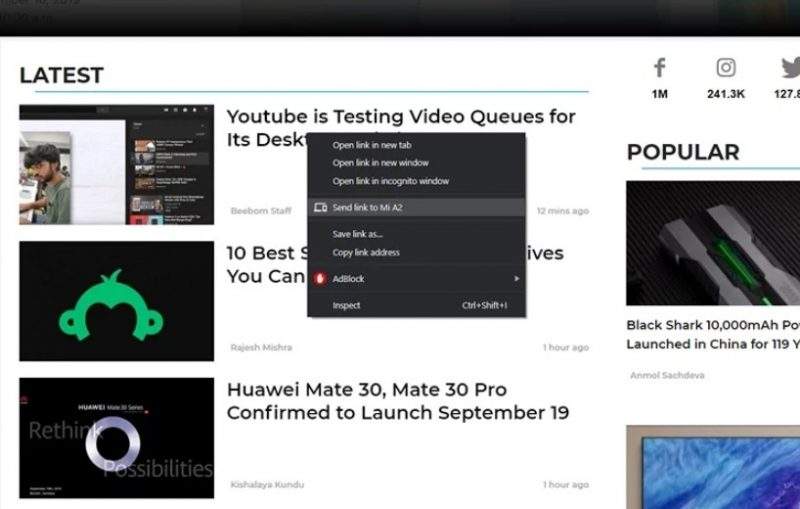Click the 1 hour ago timestamp beside Rajesh Mishra
The image size is (800, 509).
pyautogui.click(x=565, y=347)
